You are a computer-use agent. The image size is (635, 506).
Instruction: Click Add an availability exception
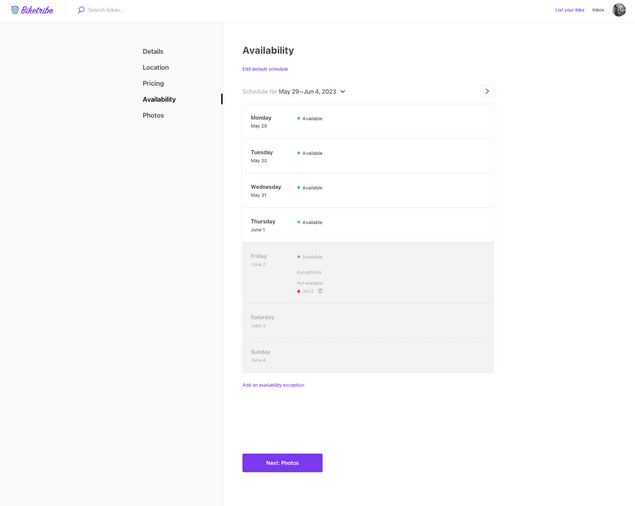[273, 385]
